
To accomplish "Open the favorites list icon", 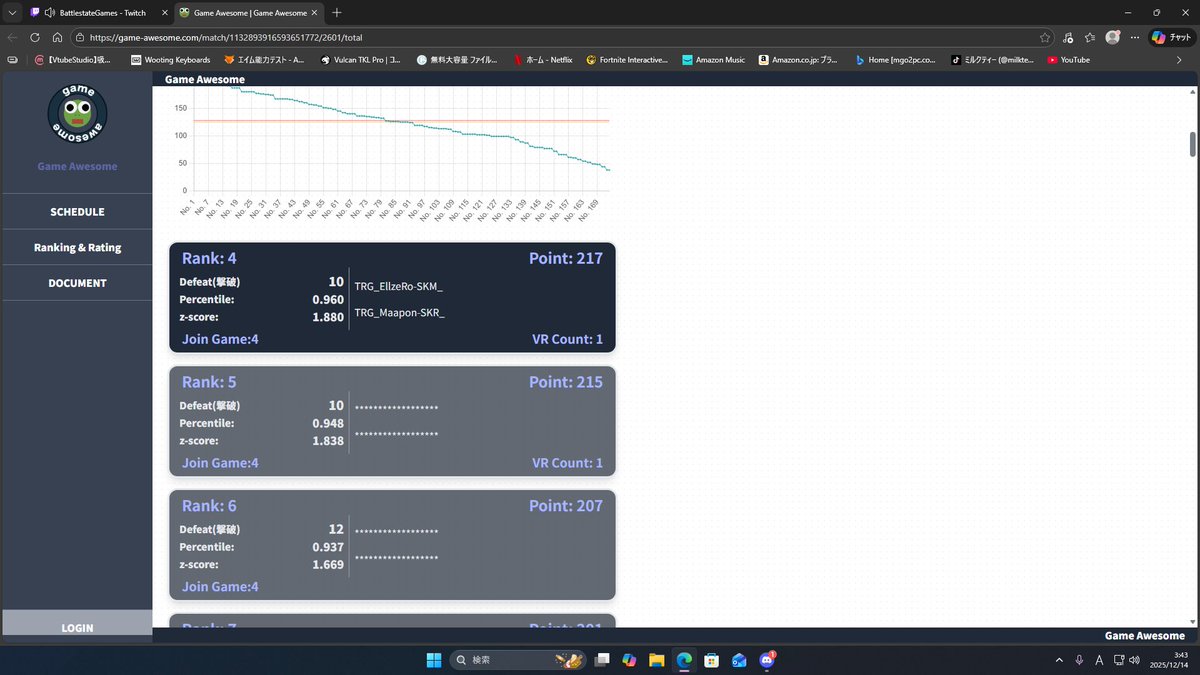I will coord(1090,37).
